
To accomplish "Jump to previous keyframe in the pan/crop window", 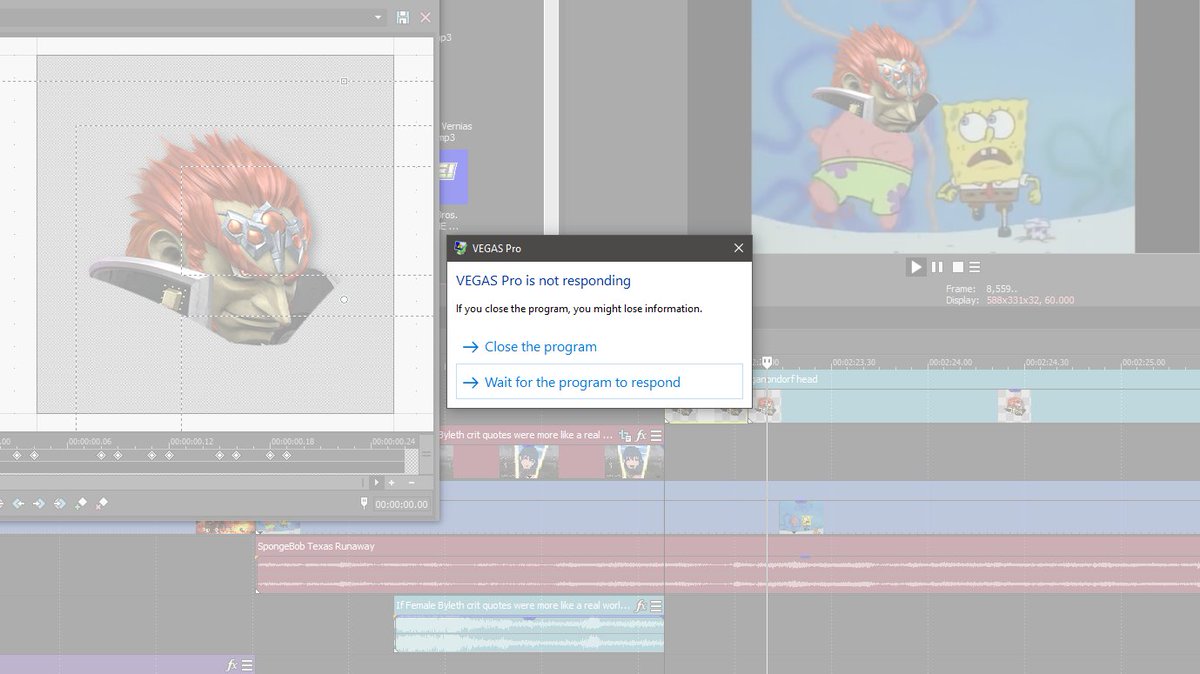I will pos(18,504).
